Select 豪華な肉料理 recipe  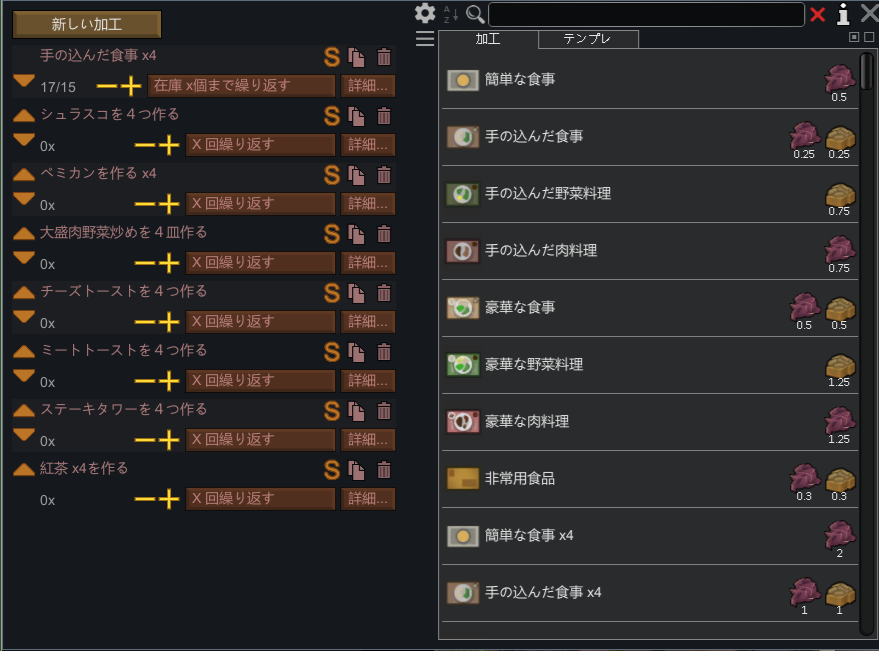(x=650, y=422)
